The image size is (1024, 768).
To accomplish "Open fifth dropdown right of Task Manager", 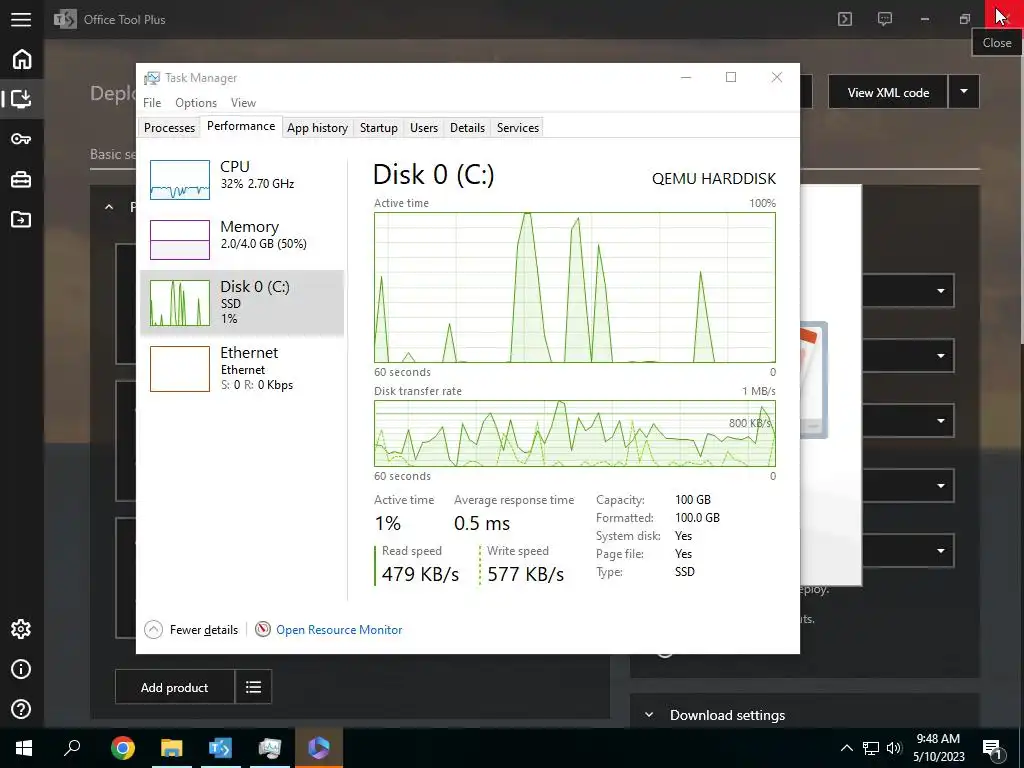I will [x=909, y=551].
